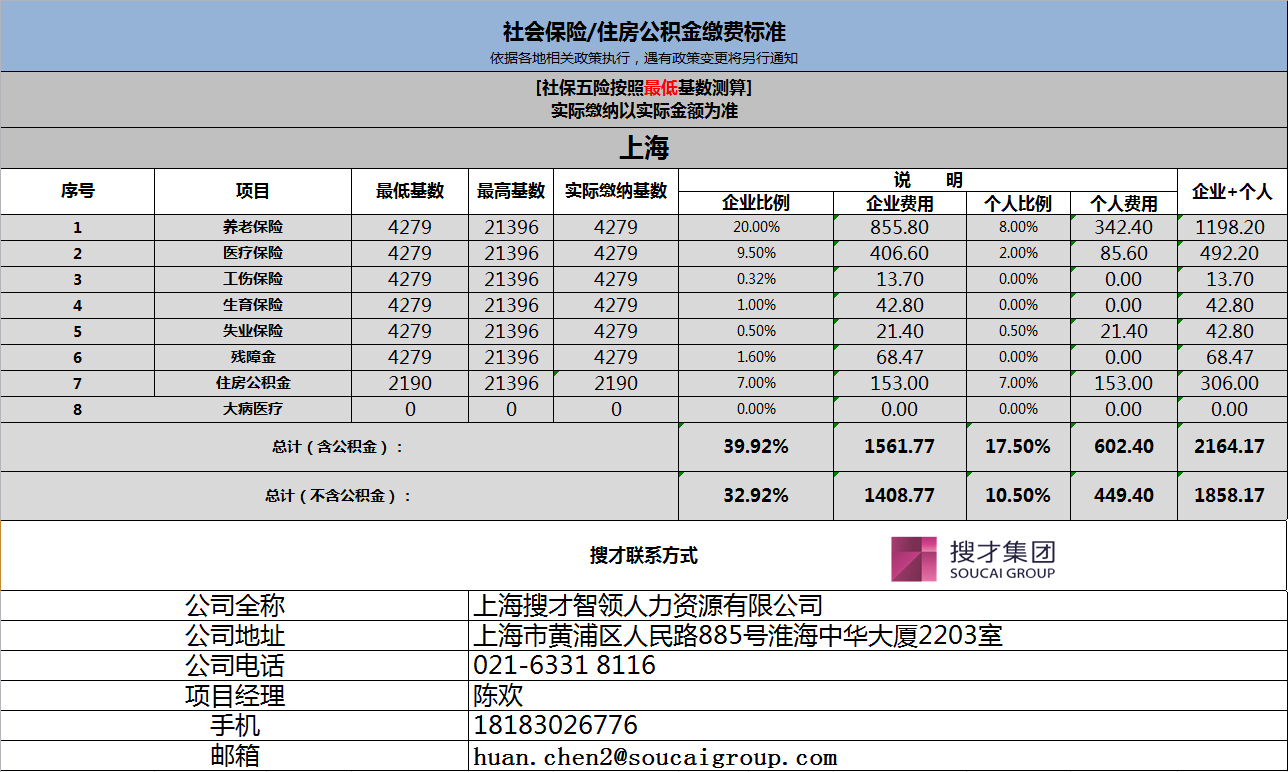
Task: Click the 最高基数 column header
Action: 511,191
